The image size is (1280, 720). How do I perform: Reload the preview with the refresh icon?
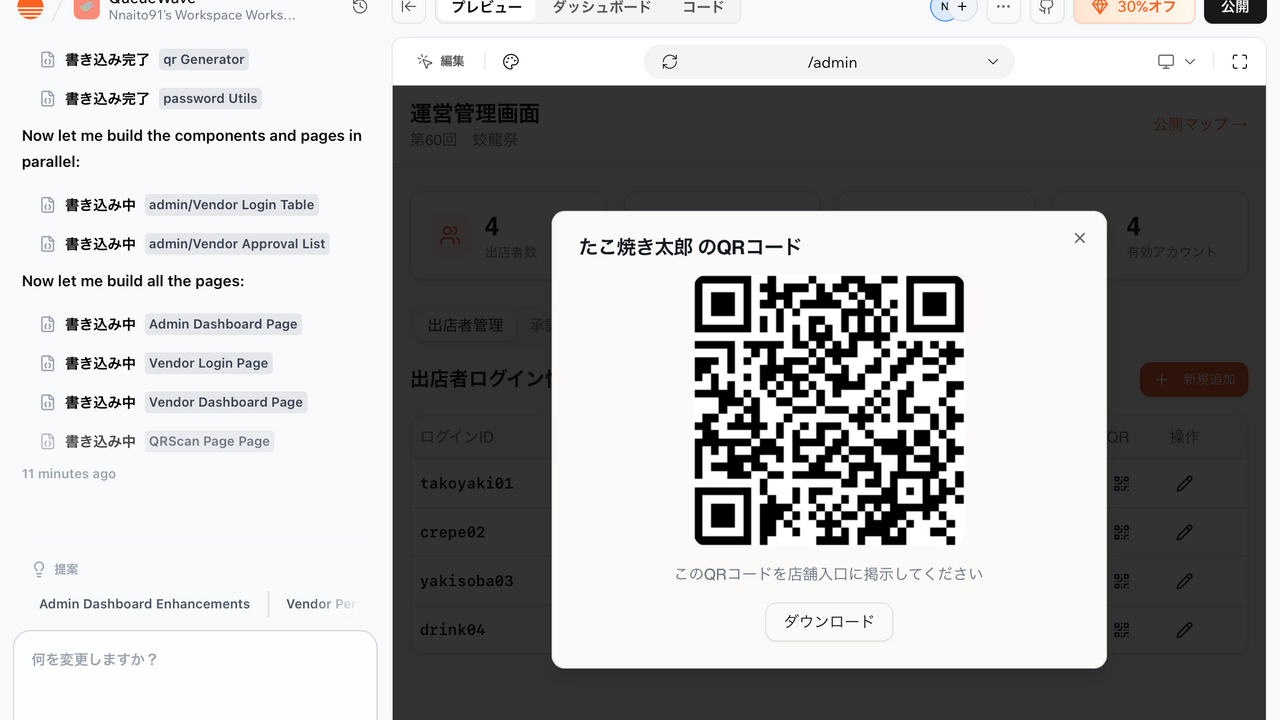(670, 62)
